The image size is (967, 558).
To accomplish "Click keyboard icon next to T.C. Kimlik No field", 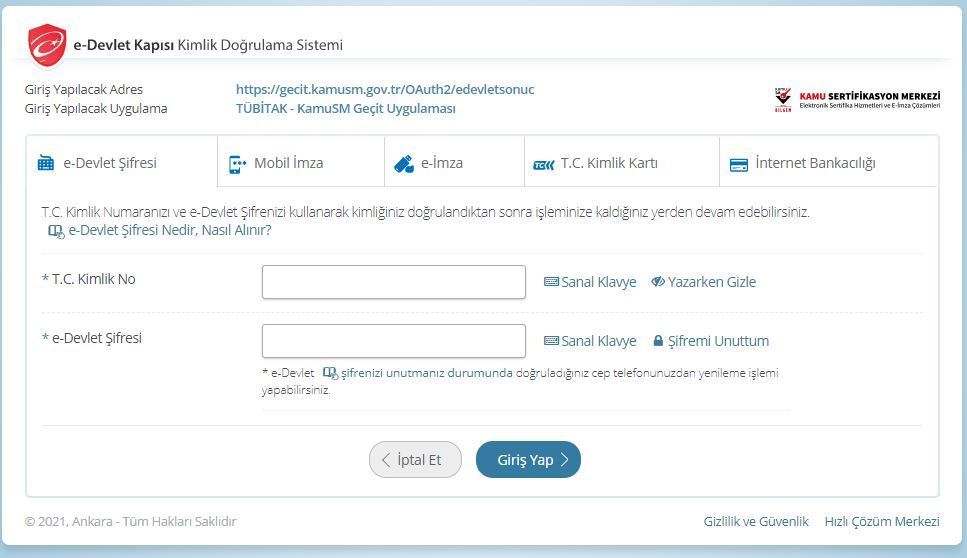I will [551, 282].
